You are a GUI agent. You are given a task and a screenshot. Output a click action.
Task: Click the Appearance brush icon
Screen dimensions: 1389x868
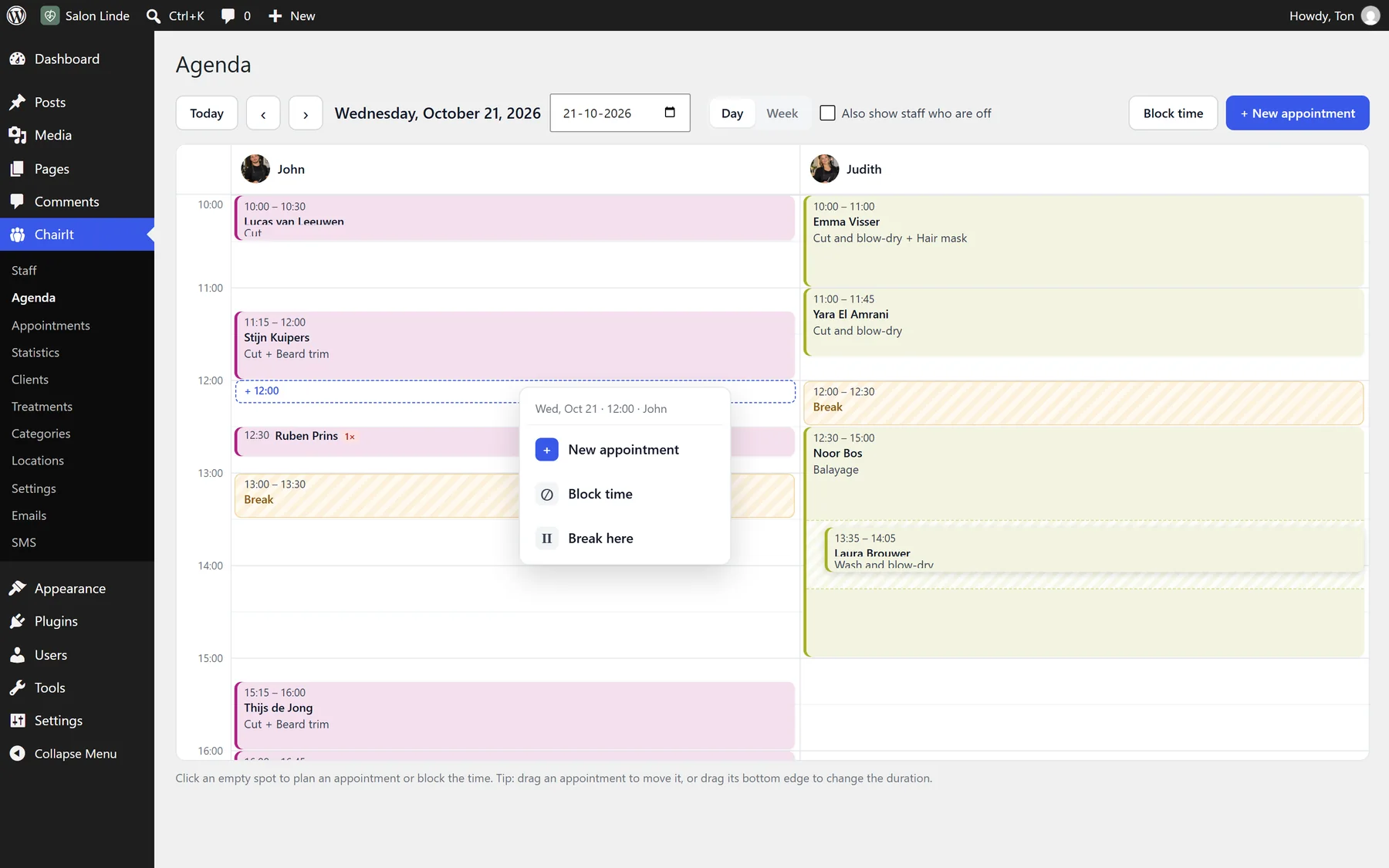tap(18, 588)
